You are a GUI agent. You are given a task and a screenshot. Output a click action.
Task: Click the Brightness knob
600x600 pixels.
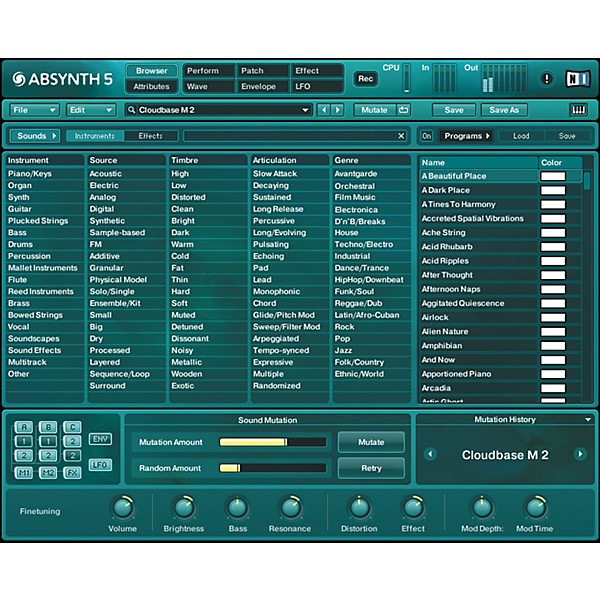point(184,507)
